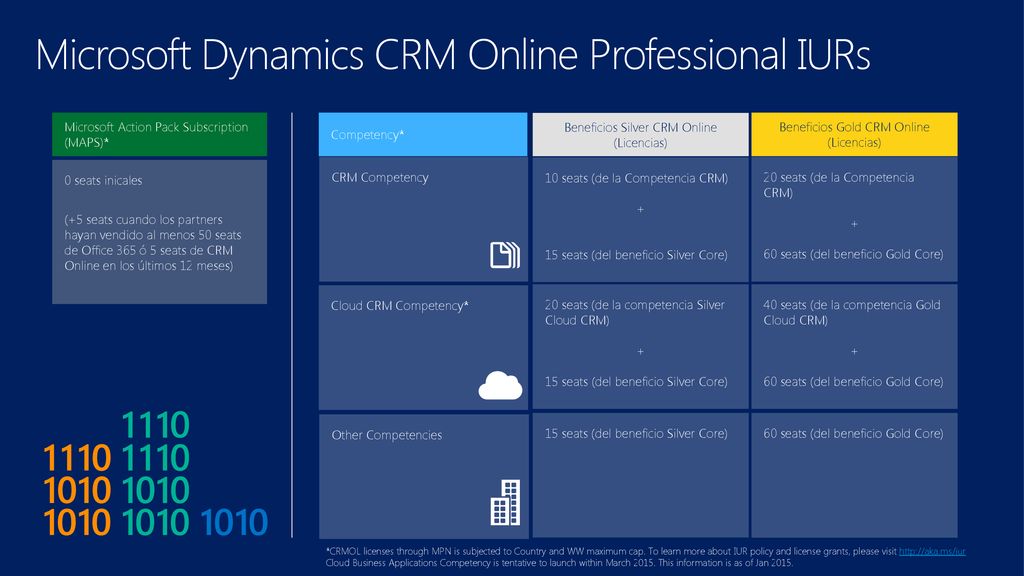
Task: Click the documents icon in CRM Competency cell
Action: [505, 255]
